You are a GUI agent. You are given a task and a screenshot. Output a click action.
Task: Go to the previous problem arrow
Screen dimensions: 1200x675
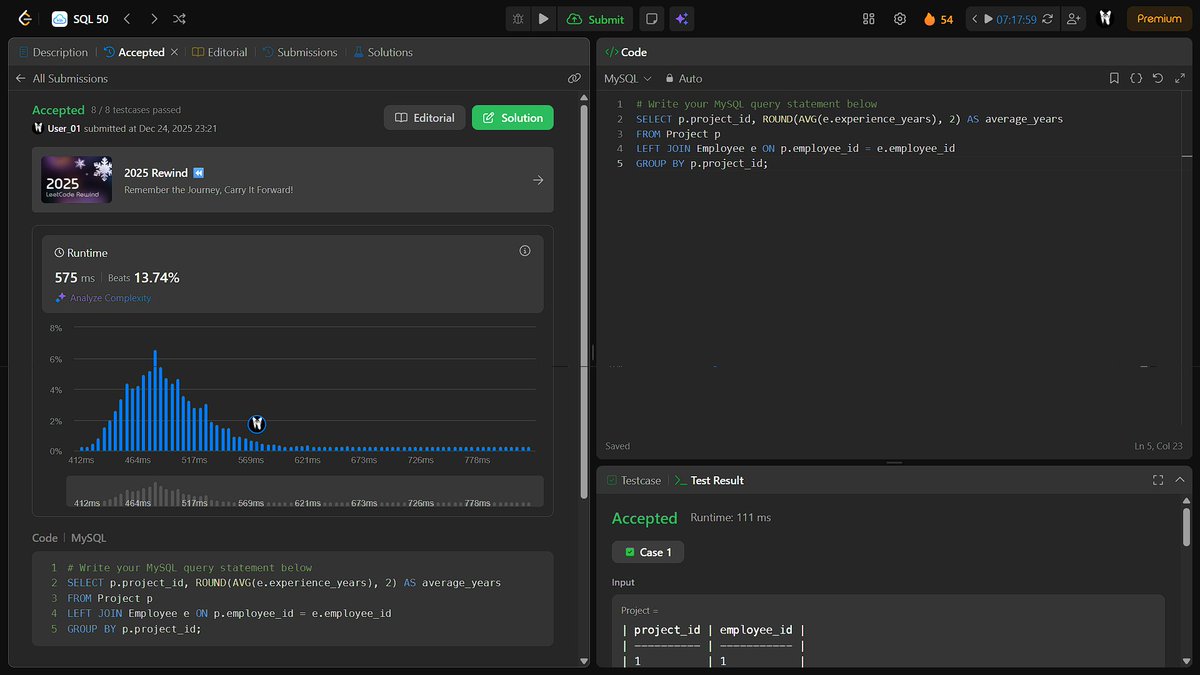click(x=127, y=19)
